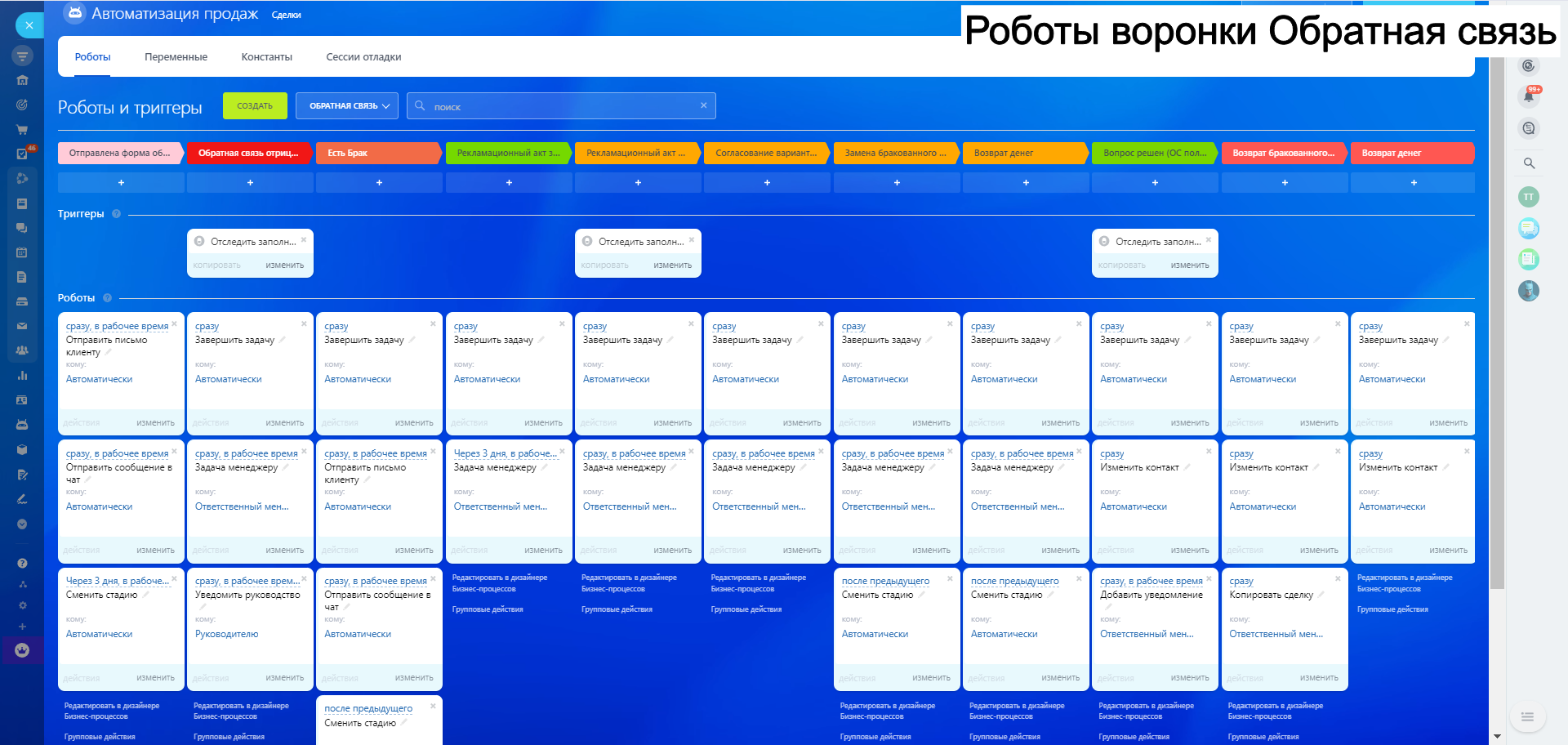This screenshot has height=745, width=1568.
Task: Open the left sidebar menu filter icon
Action: (22, 56)
